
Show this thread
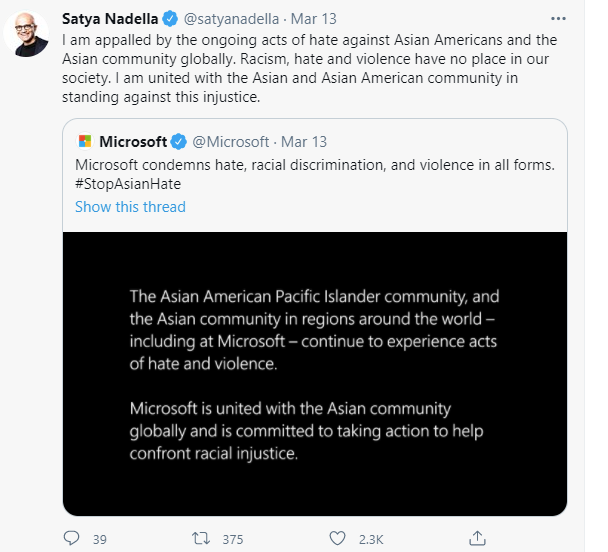130,207
